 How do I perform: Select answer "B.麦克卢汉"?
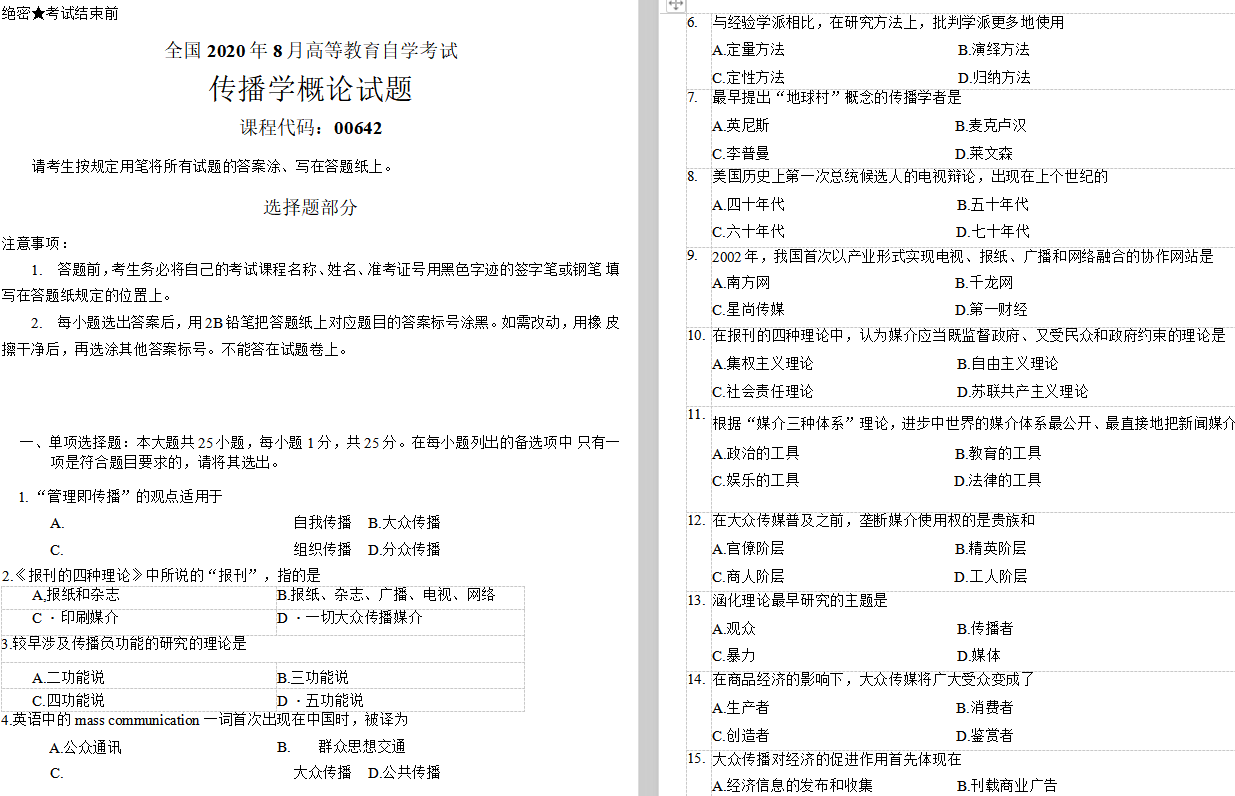991,126
